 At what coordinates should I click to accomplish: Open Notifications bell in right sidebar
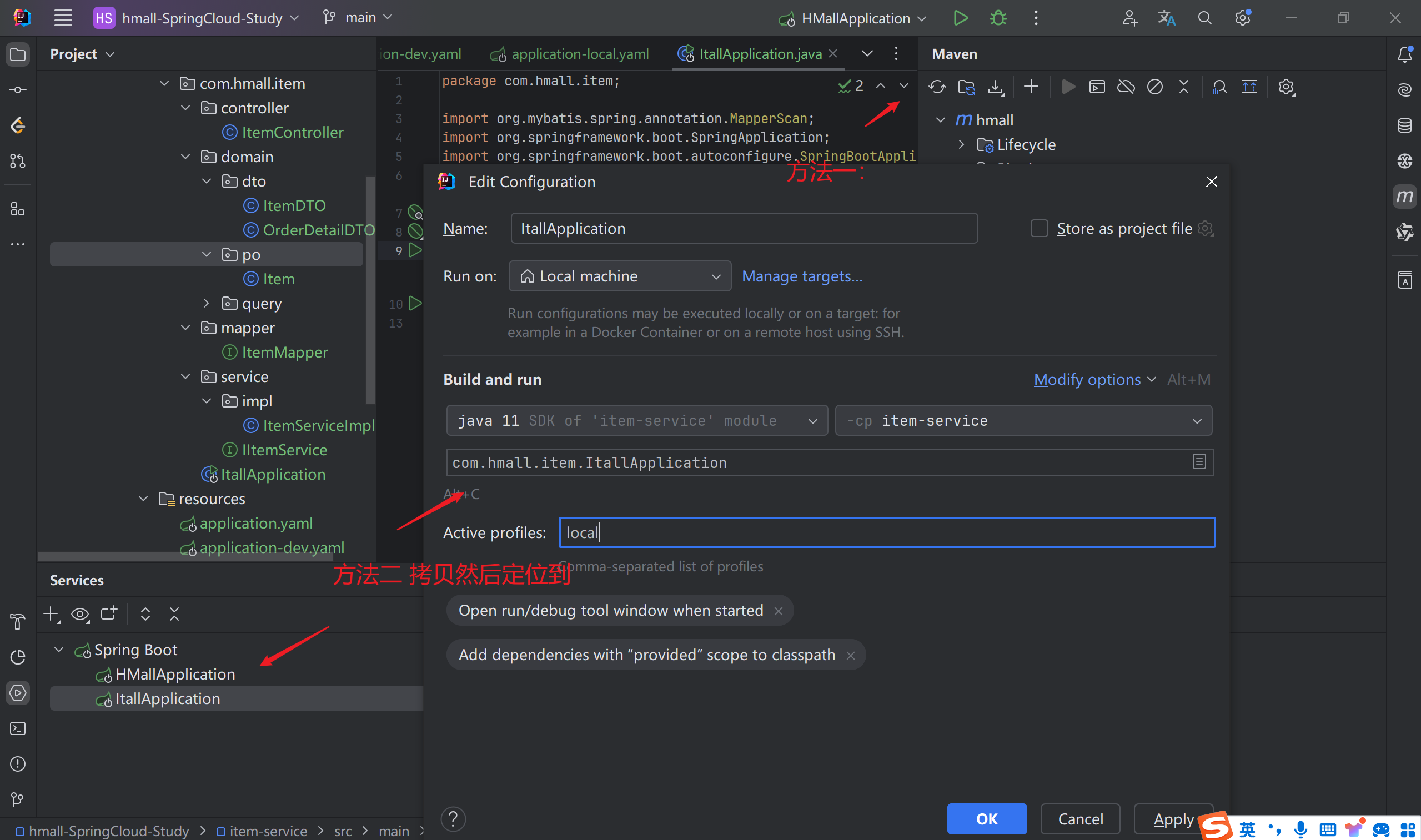1404,54
